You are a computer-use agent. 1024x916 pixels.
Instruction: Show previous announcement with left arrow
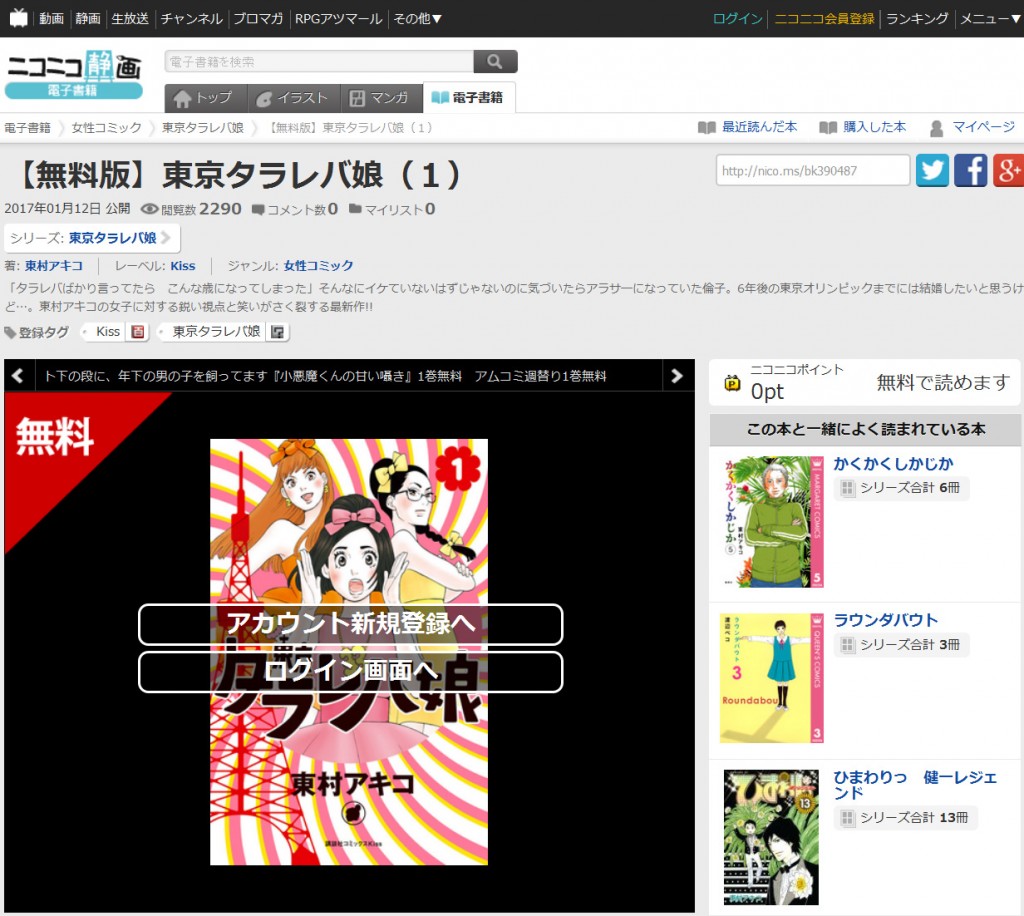[x=18, y=375]
